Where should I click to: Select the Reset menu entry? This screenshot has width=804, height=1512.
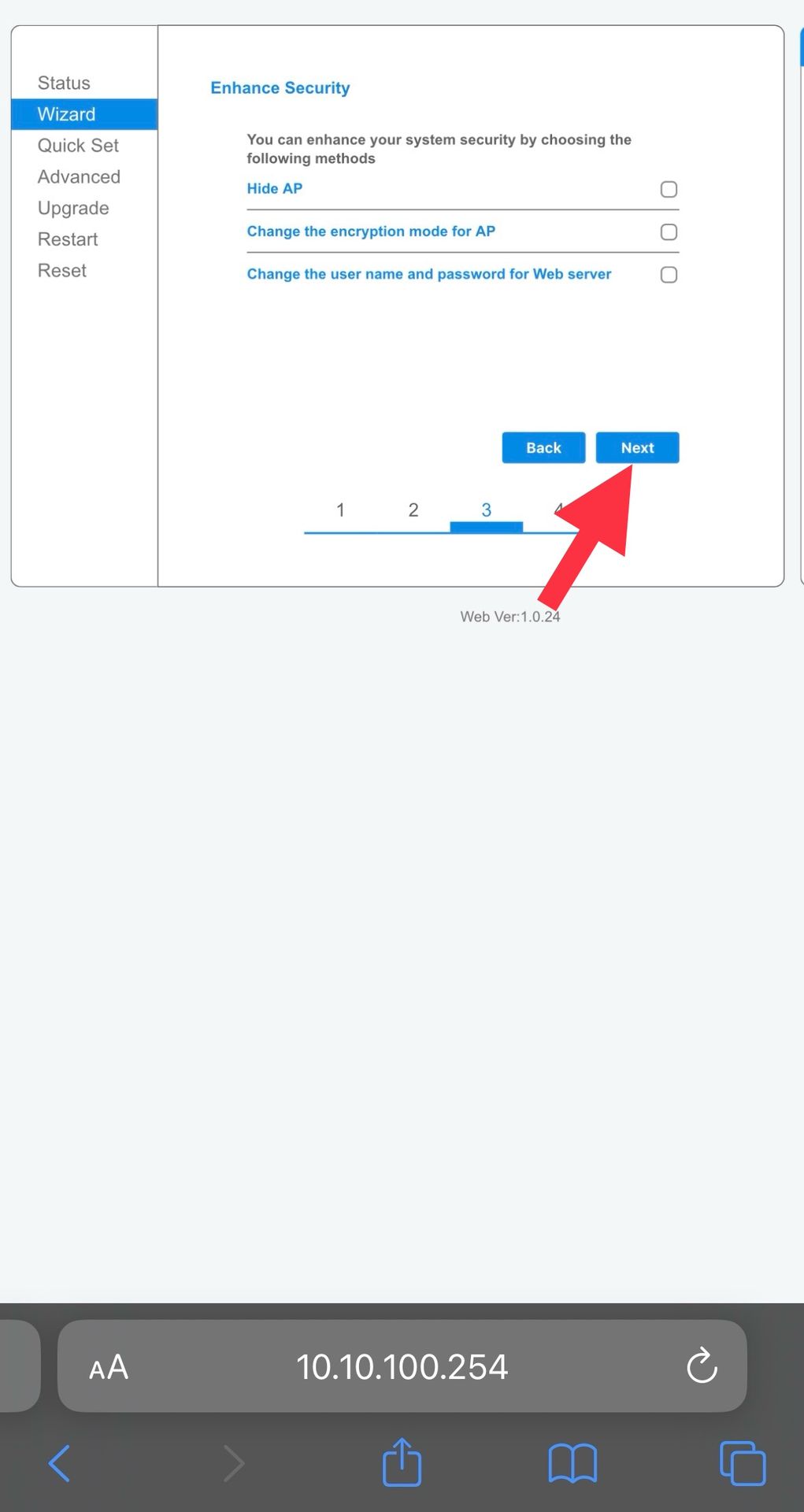[x=62, y=270]
